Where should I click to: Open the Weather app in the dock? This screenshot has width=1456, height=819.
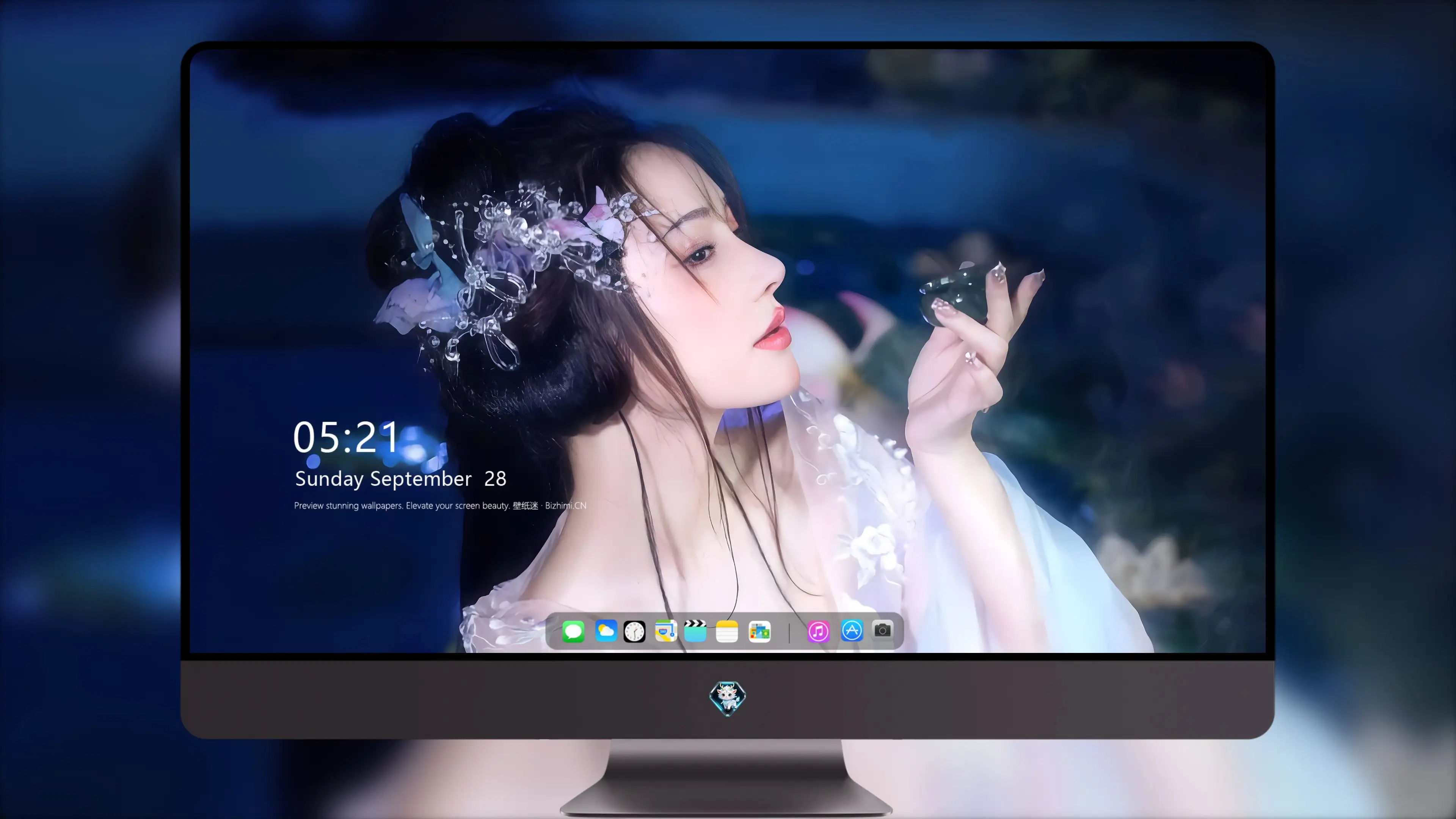[606, 631]
